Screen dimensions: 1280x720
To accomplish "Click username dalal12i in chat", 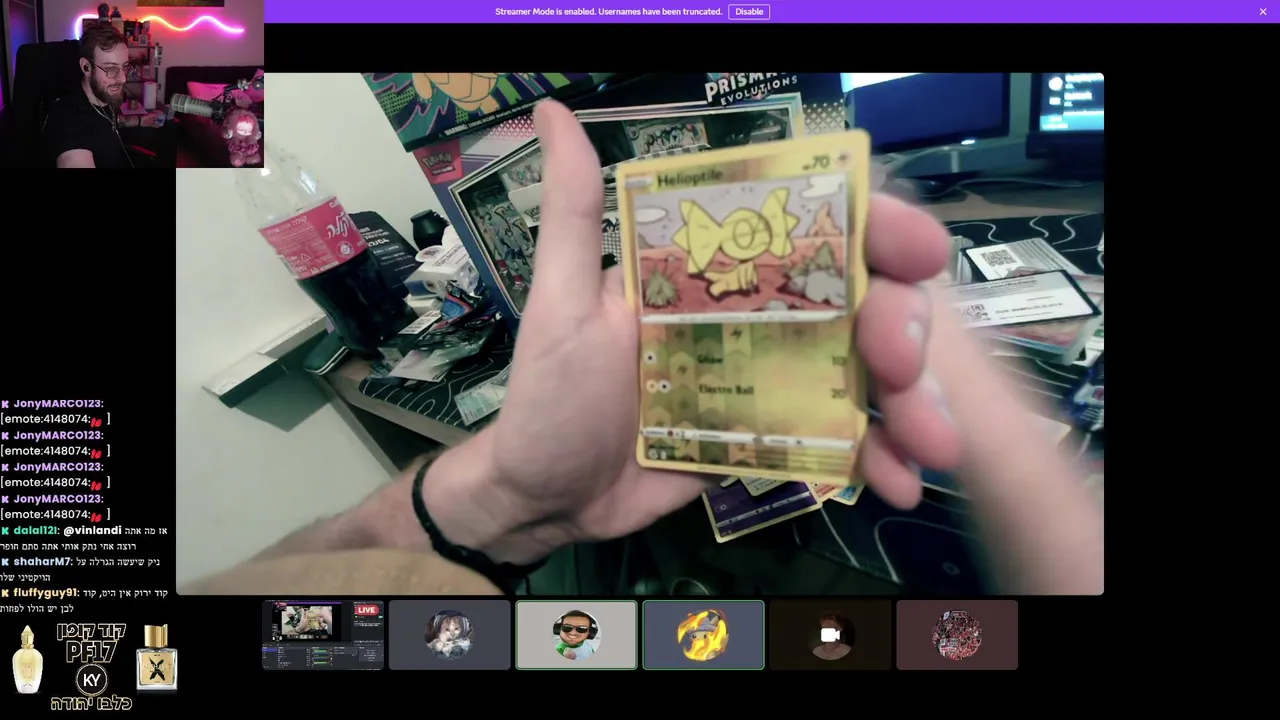I will coord(35,530).
